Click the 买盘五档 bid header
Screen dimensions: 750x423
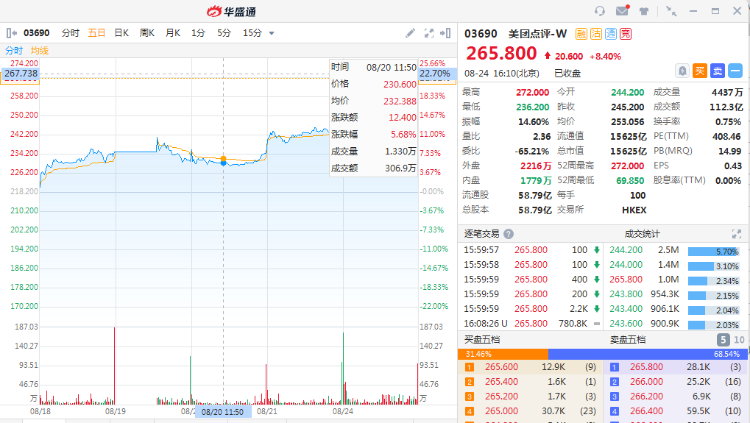[482, 340]
